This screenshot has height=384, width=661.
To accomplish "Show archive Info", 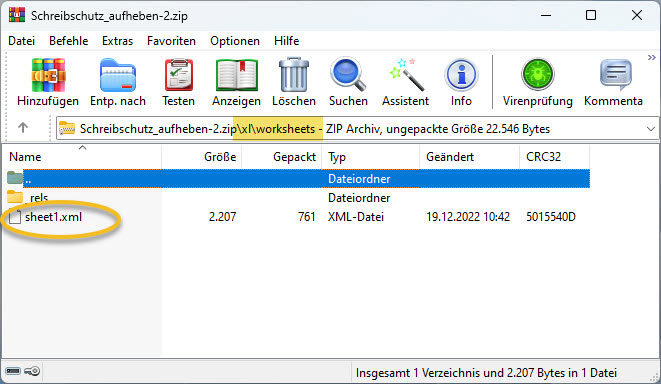I will (x=461, y=82).
